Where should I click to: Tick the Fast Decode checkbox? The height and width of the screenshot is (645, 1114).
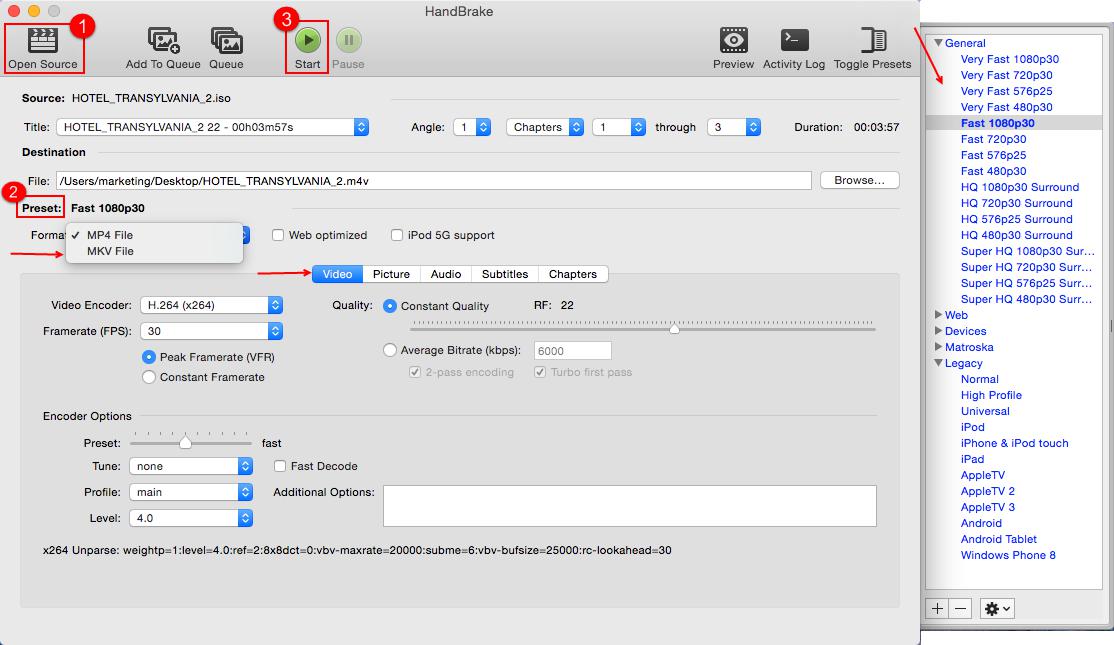(280, 466)
